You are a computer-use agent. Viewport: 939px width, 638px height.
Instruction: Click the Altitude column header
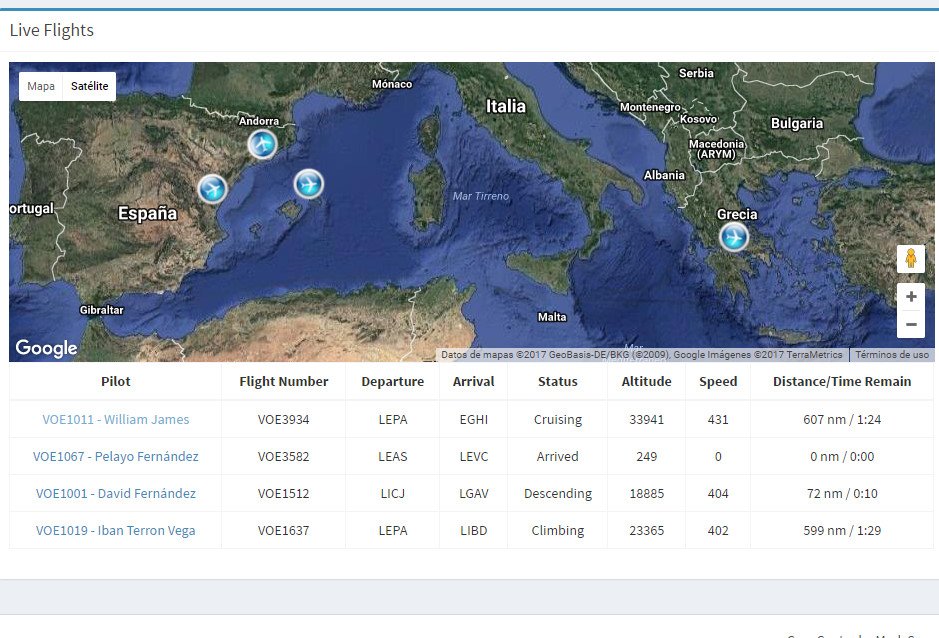tap(647, 382)
